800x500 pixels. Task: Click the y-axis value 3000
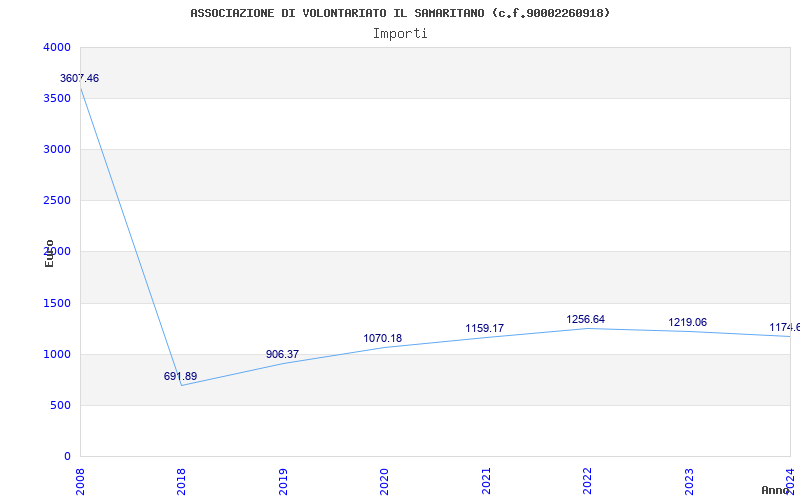tap(57, 149)
